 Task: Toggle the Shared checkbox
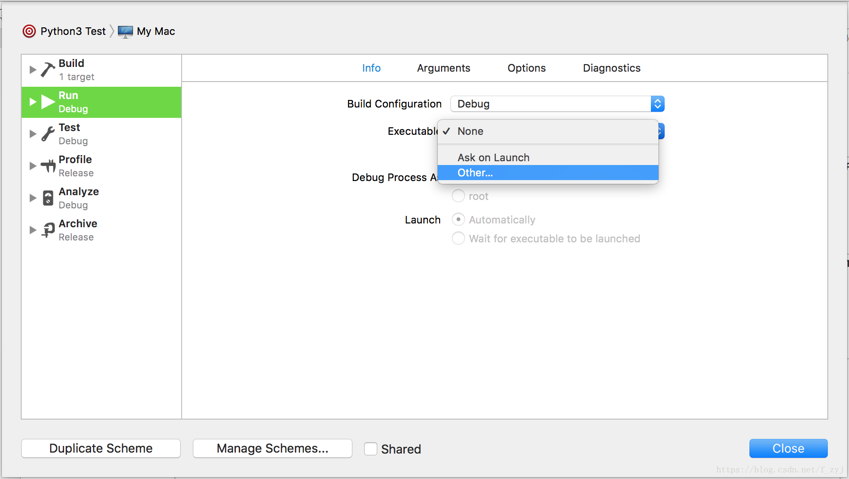370,449
